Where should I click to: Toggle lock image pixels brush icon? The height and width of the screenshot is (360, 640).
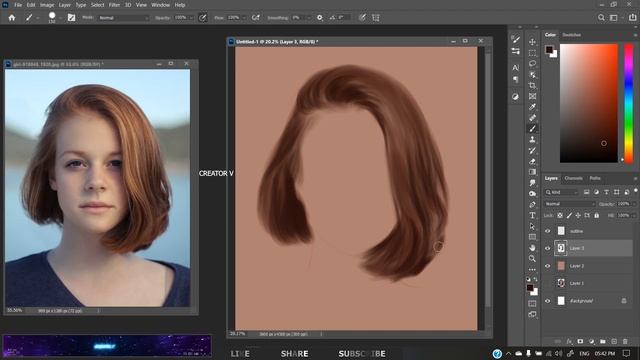tap(569, 215)
